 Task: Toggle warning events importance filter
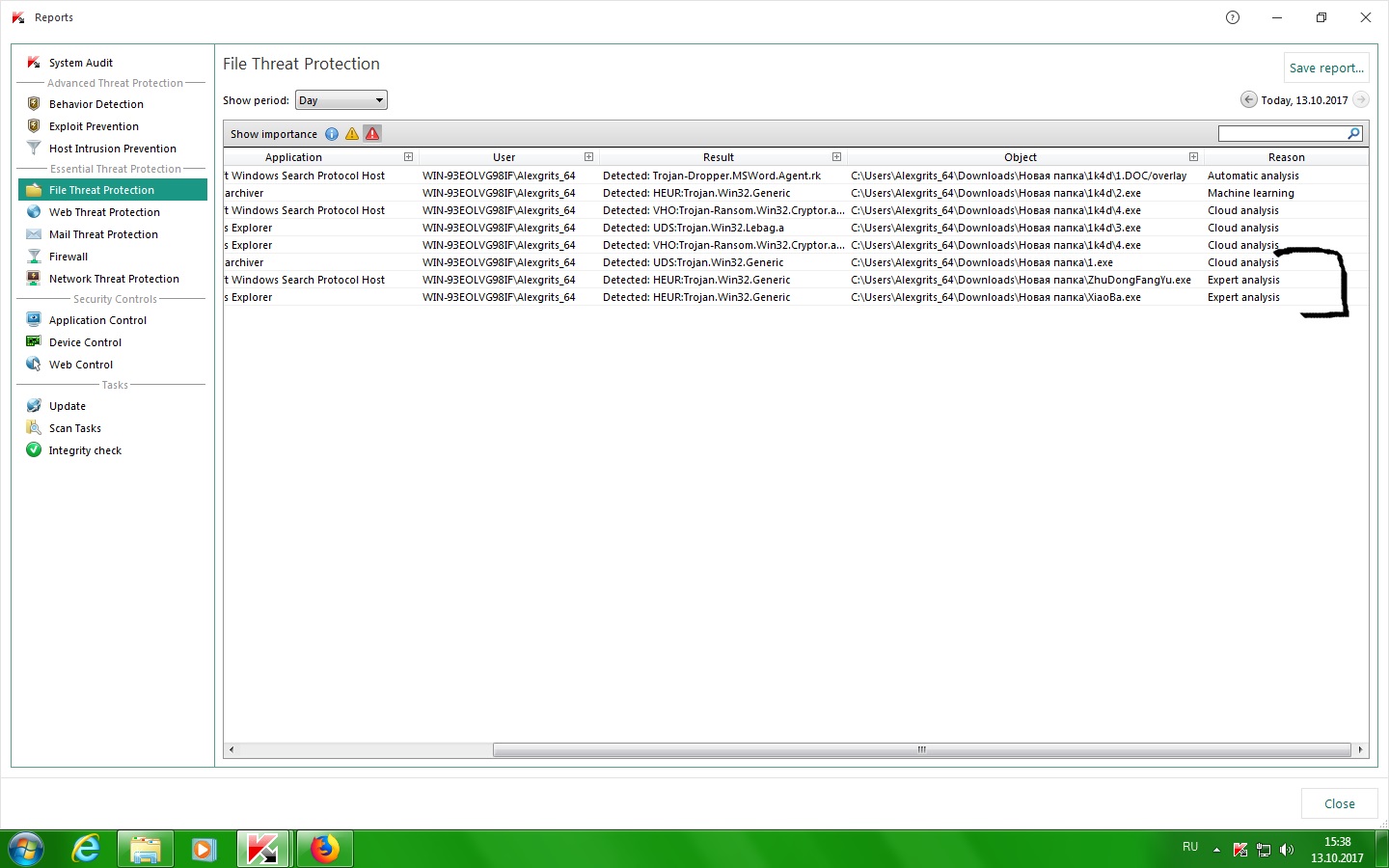pyautogui.click(x=352, y=134)
